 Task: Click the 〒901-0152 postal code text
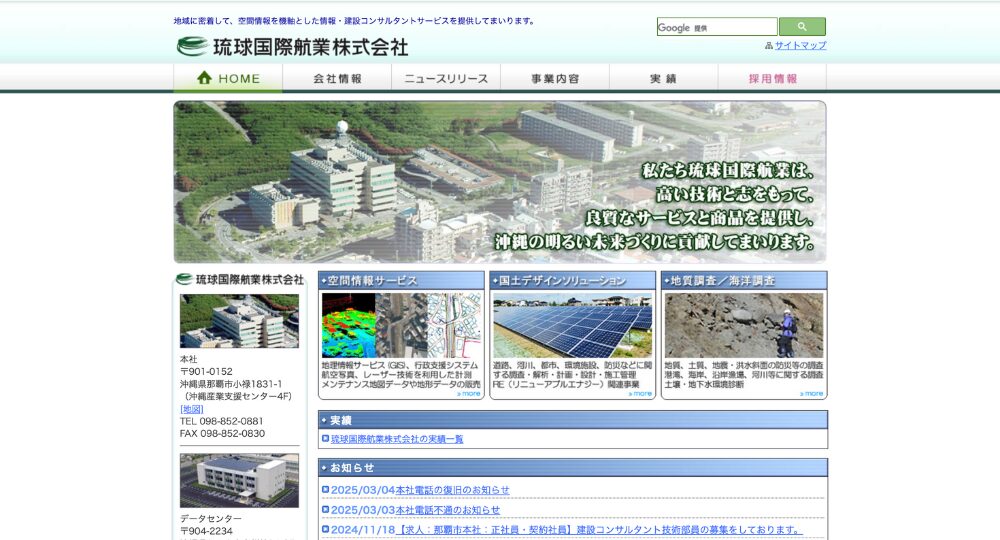coord(206,372)
